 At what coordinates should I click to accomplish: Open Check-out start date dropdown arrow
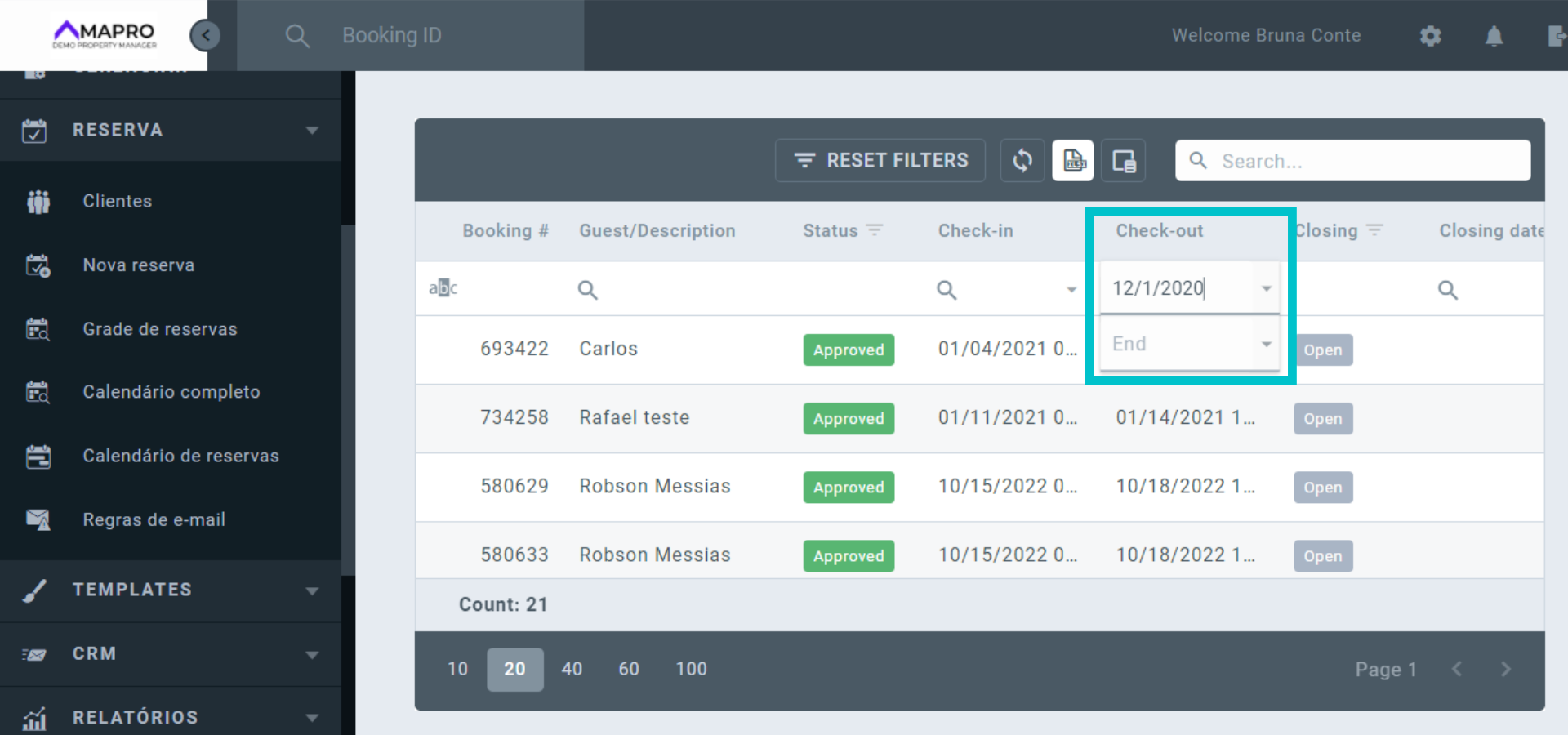pos(1266,288)
